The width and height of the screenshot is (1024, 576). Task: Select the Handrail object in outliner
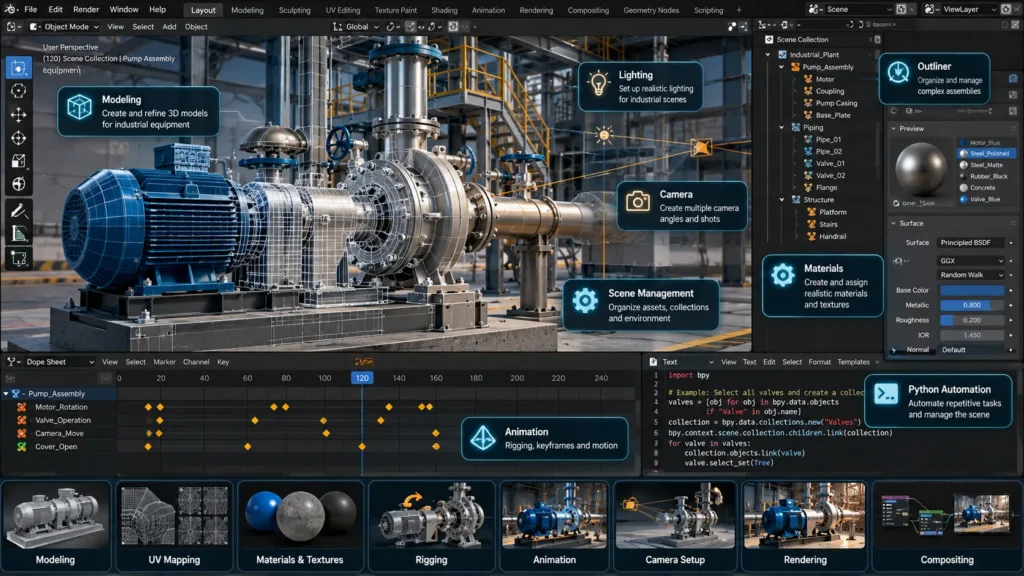[833, 236]
